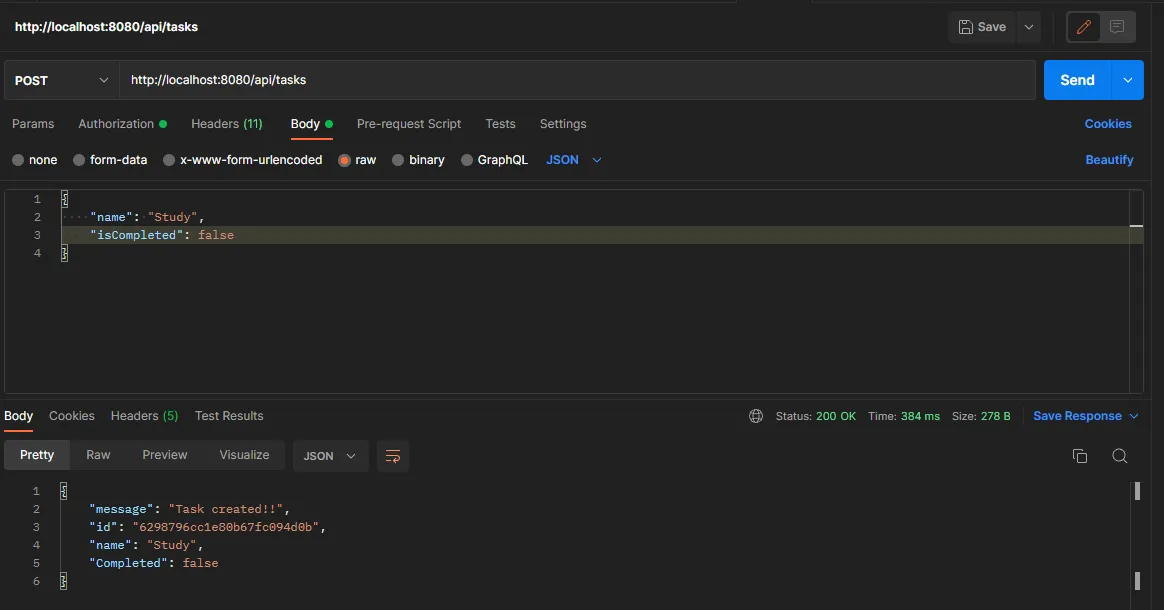The width and height of the screenshot is (1164, 610).
Task: Click the search magnifier icon in response
Action: point(1120,456)
